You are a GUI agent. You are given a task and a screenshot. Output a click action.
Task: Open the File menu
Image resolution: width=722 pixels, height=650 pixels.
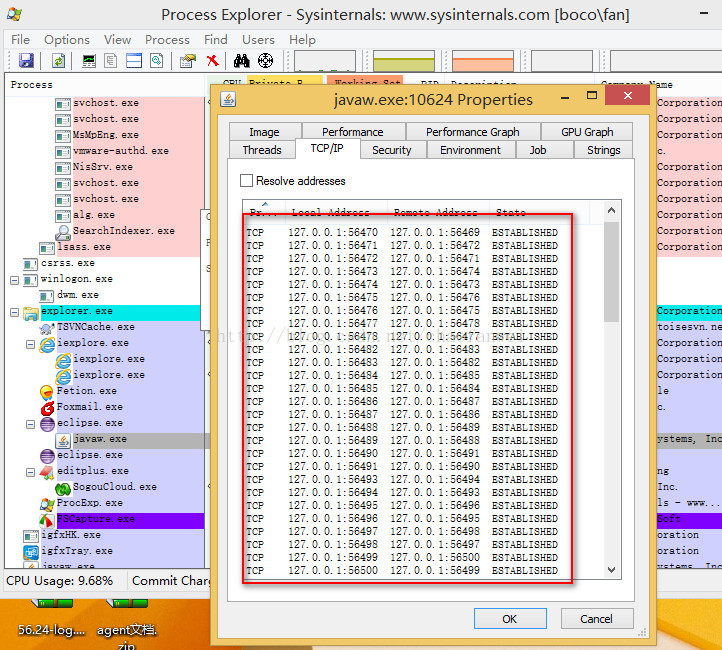click(20, 40)
